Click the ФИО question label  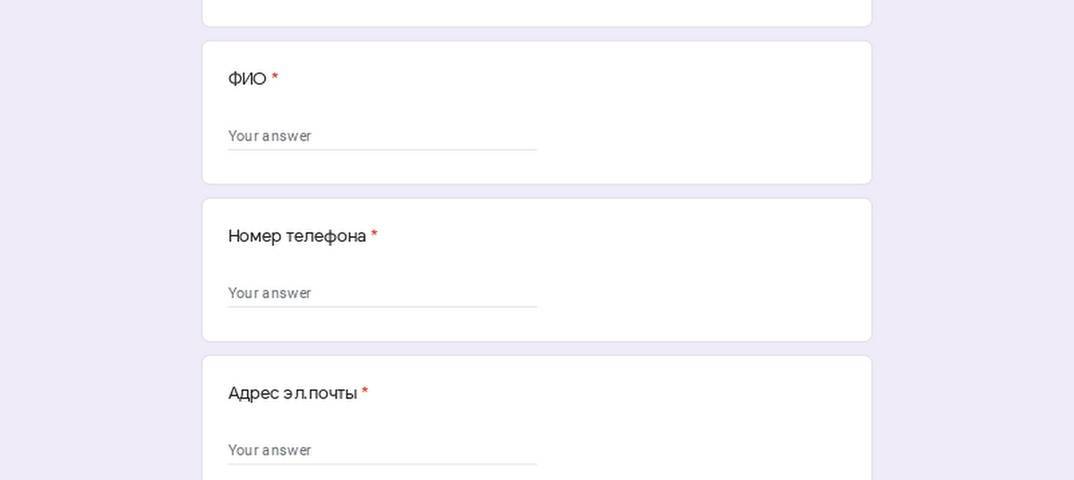coord(247,79)
